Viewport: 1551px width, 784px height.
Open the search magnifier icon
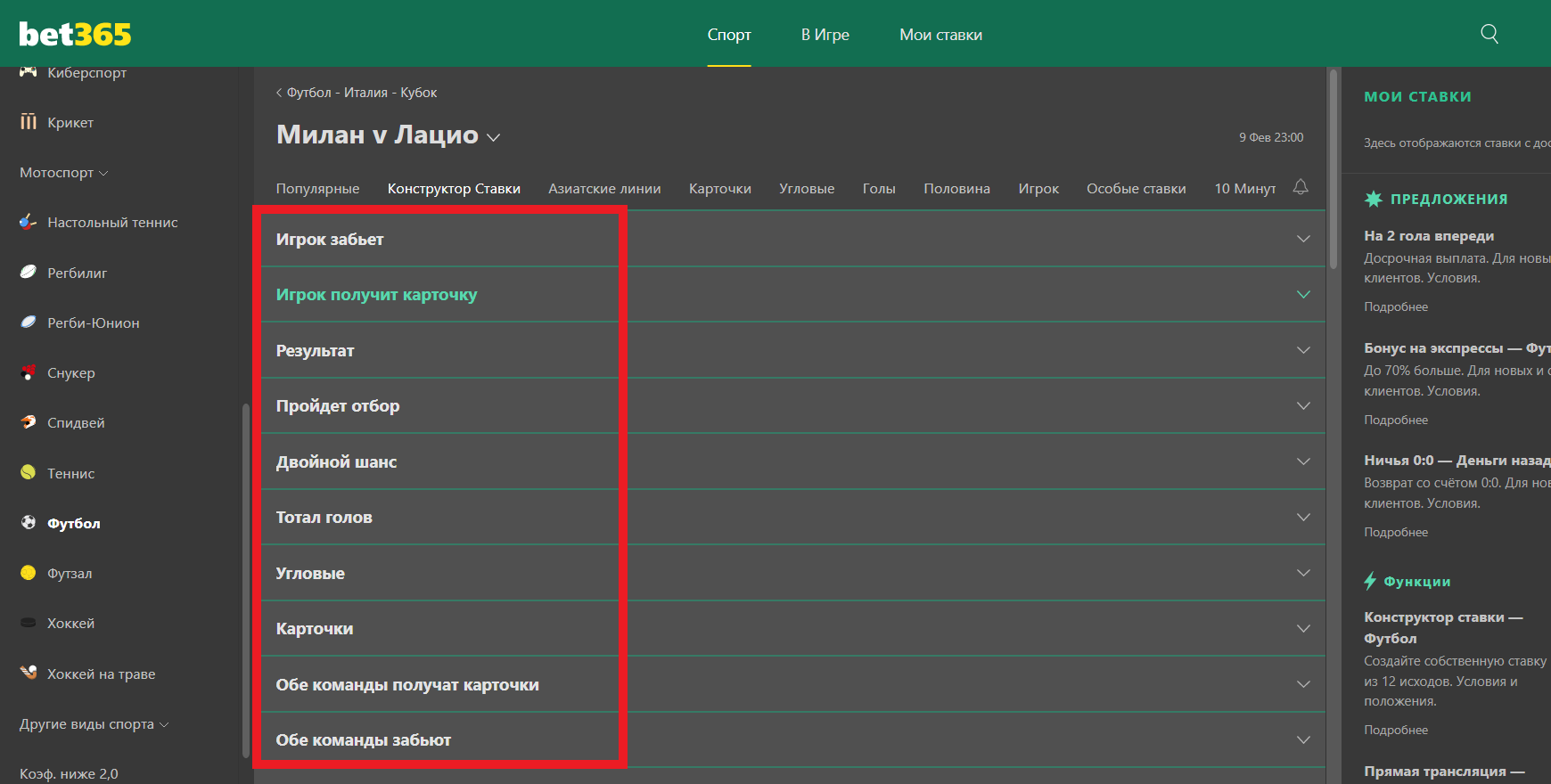point(1489,34)
